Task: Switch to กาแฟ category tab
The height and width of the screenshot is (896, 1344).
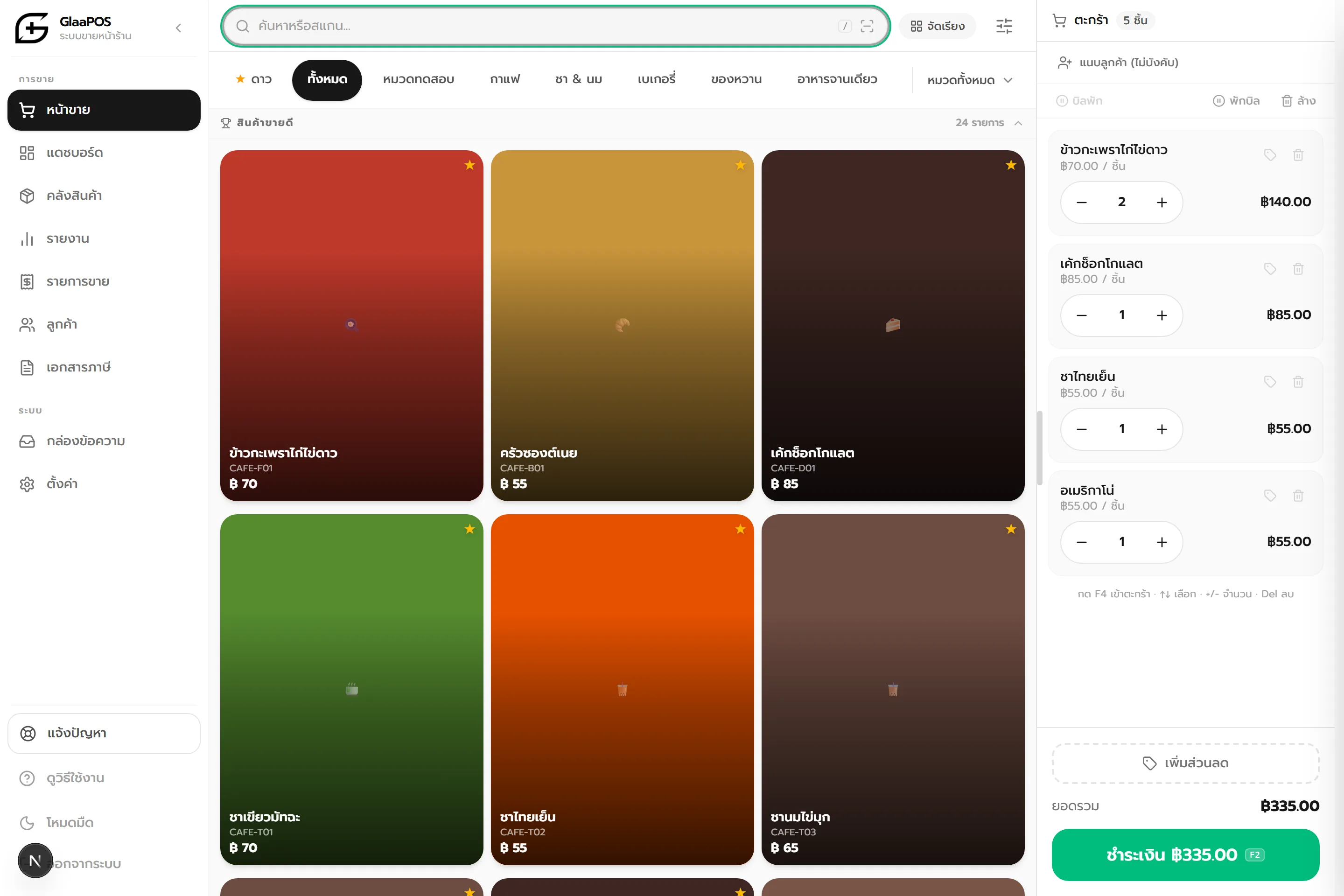Action: [x=505, y=79]
